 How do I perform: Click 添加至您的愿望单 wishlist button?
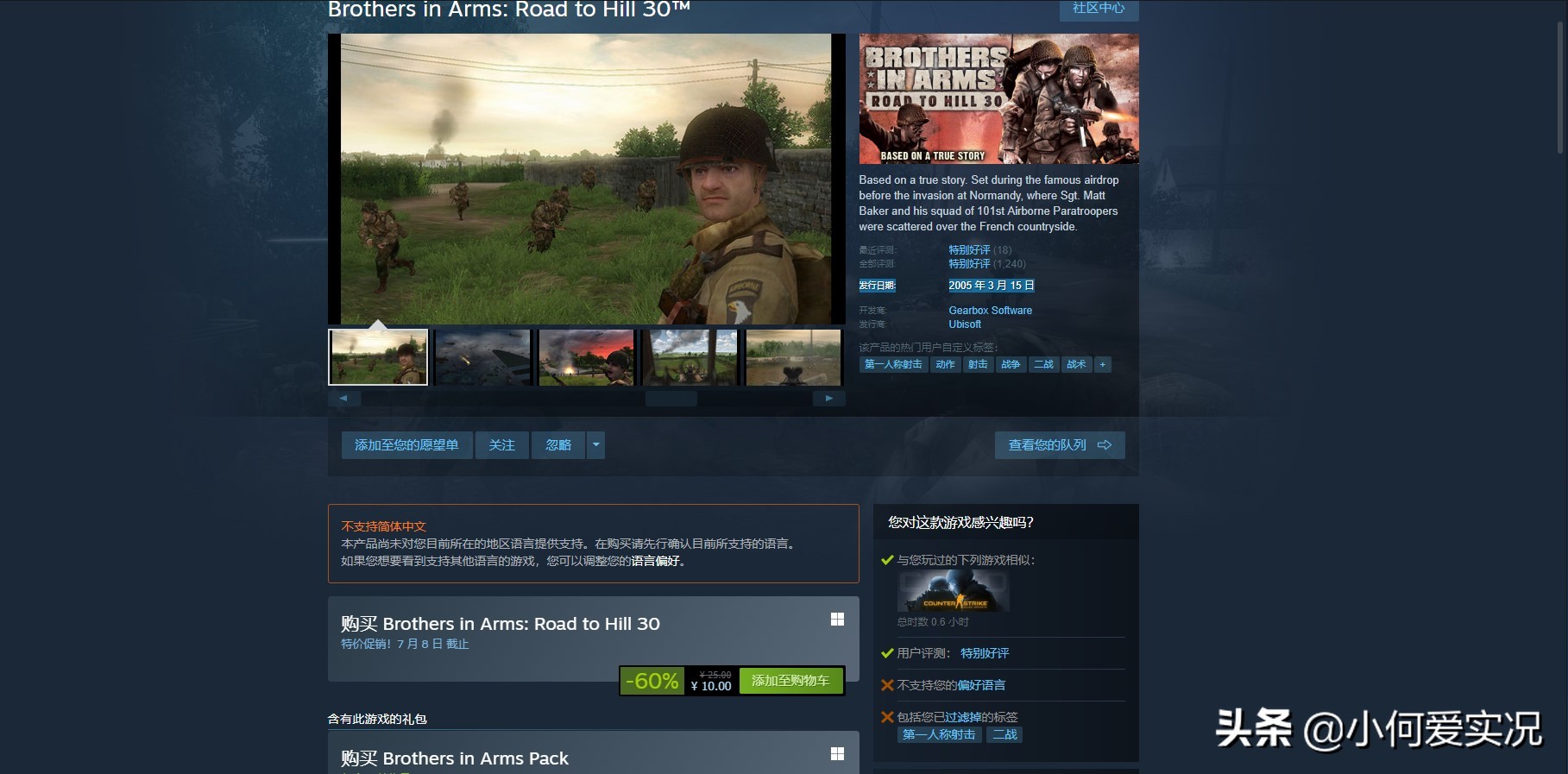pyautogui.click(x=406, y=445)
